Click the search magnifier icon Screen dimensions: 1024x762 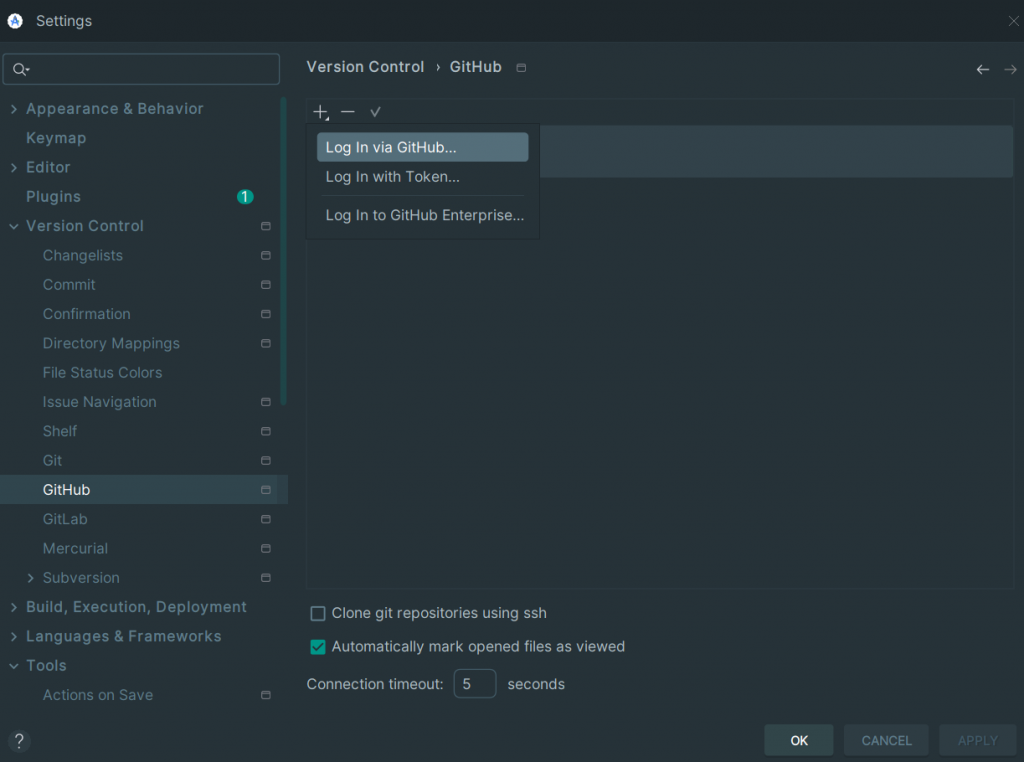(x=20, y=69)
